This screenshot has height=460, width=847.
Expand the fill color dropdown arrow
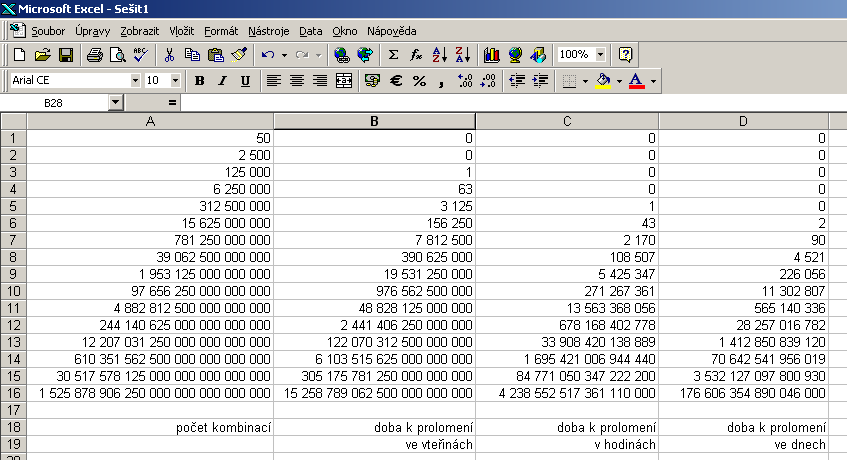click(619, 81)
